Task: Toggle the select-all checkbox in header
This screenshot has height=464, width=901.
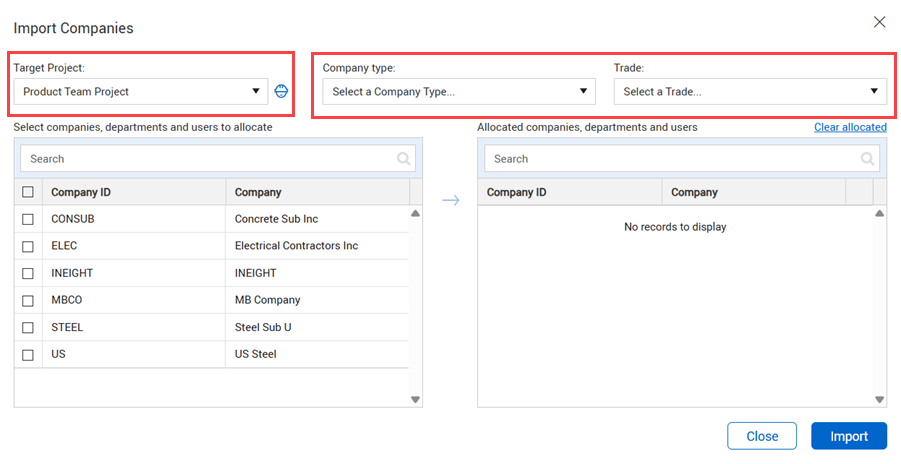Action: pyautogui.click(x=28, y=192)
